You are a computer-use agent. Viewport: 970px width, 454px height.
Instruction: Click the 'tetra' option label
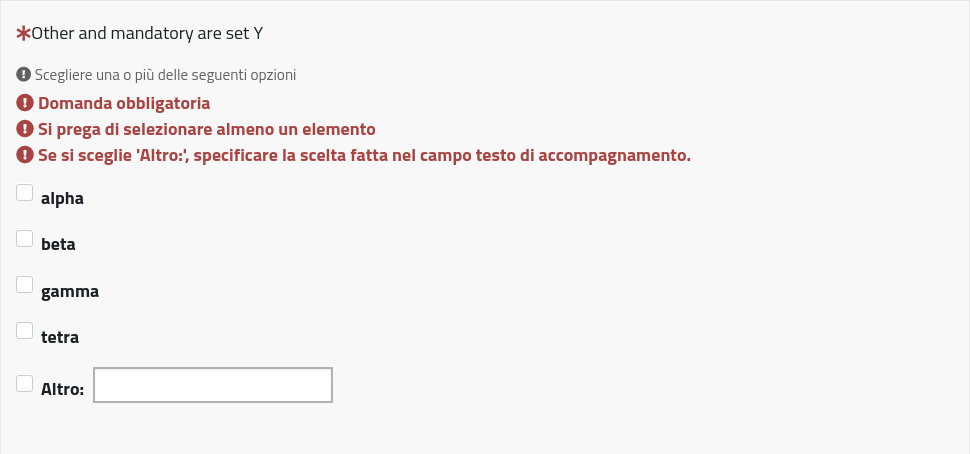click(x=60, y=338)
